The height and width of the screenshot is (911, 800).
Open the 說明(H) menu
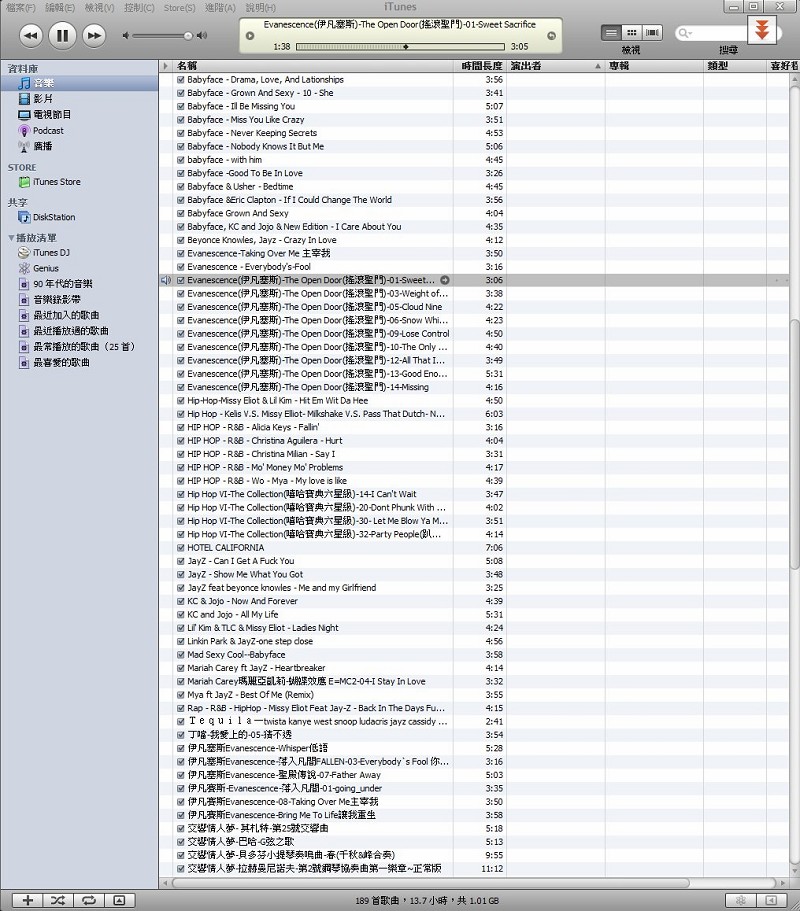261,8
